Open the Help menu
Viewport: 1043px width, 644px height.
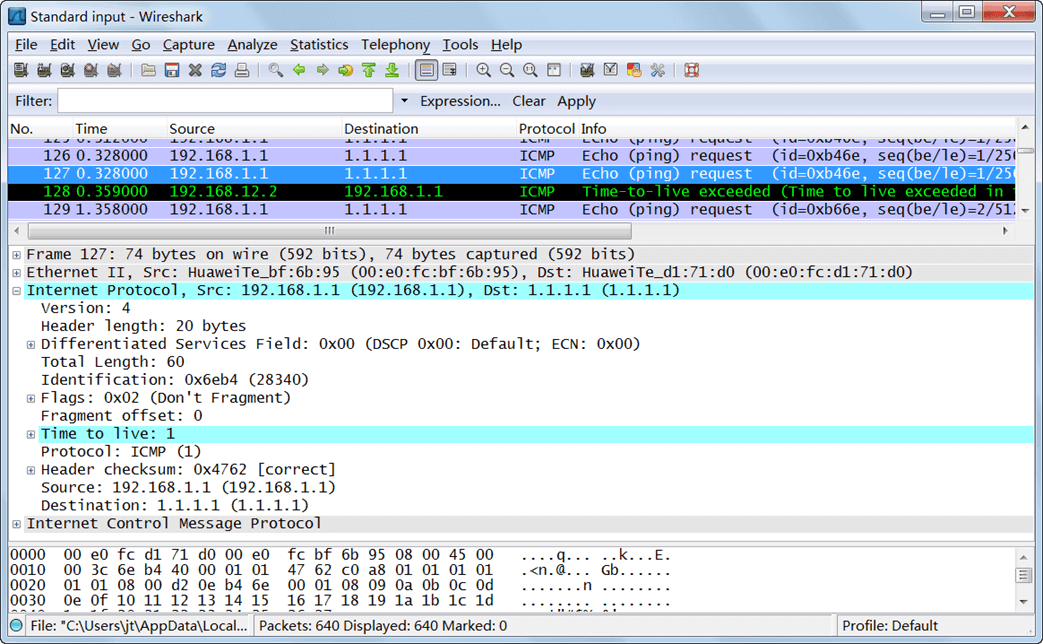[x=506, y=45]
